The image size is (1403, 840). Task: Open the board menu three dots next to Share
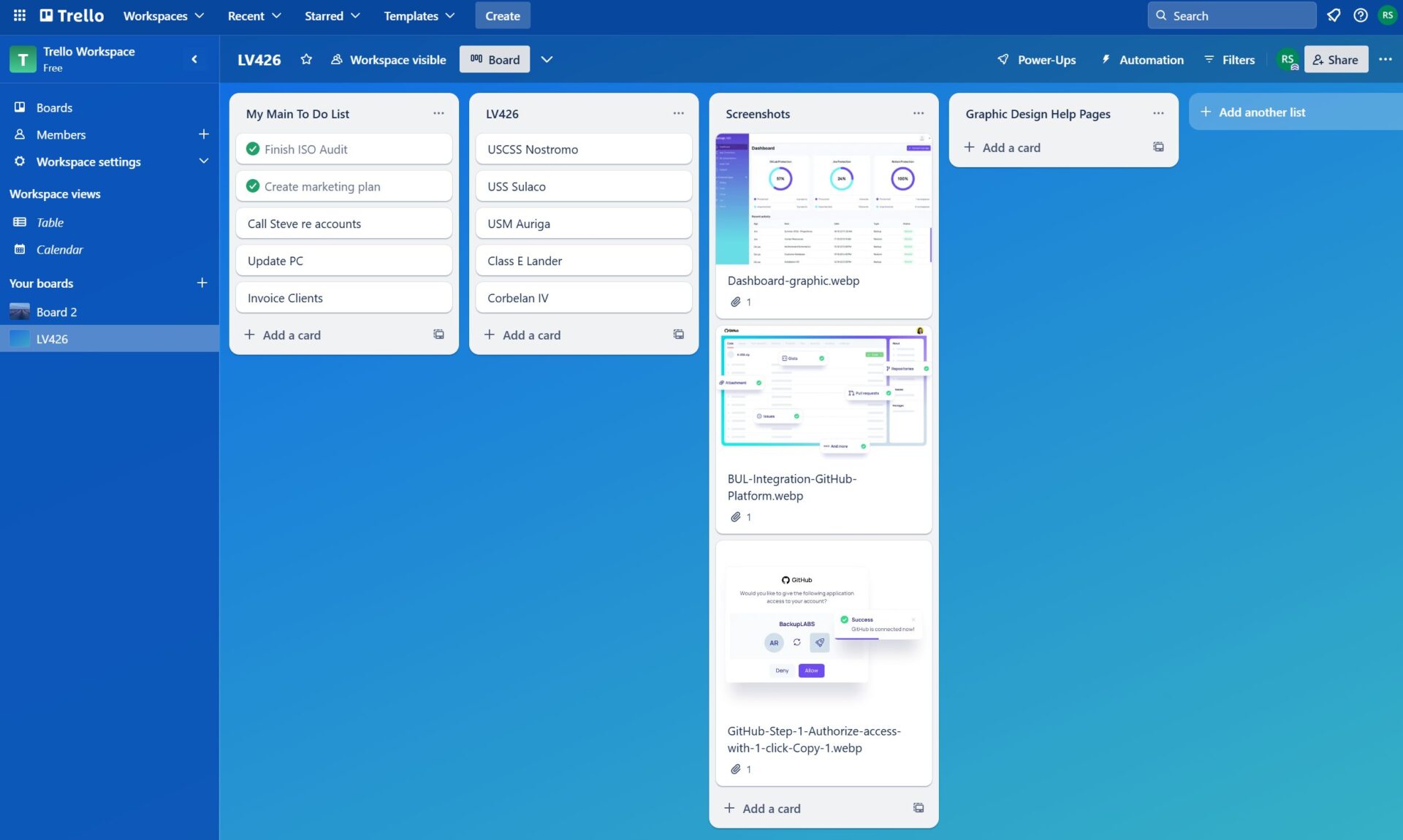point(1385,59)
